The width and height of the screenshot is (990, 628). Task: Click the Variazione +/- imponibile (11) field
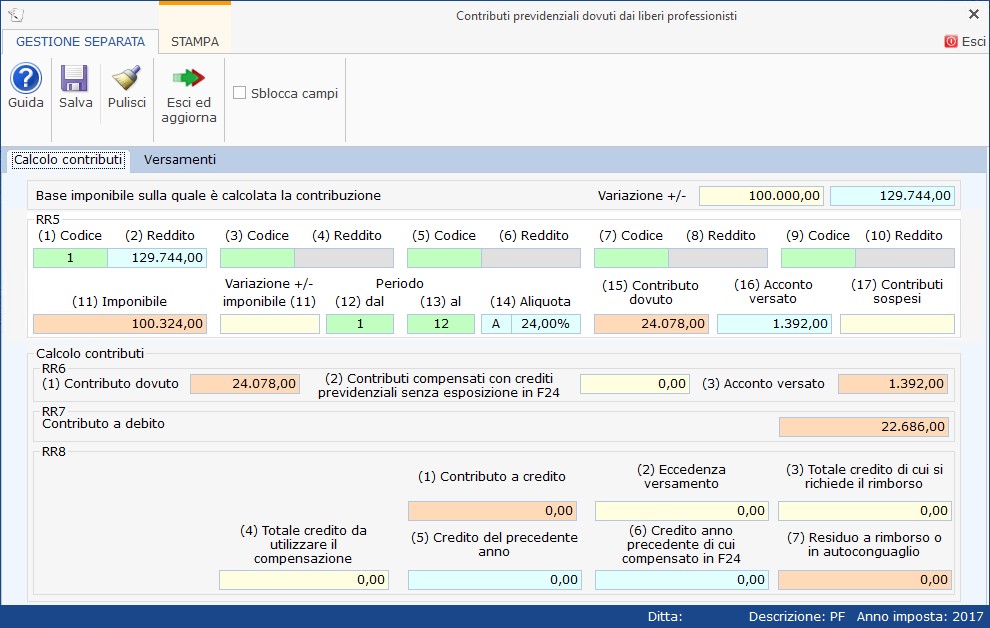click(270, 324)
